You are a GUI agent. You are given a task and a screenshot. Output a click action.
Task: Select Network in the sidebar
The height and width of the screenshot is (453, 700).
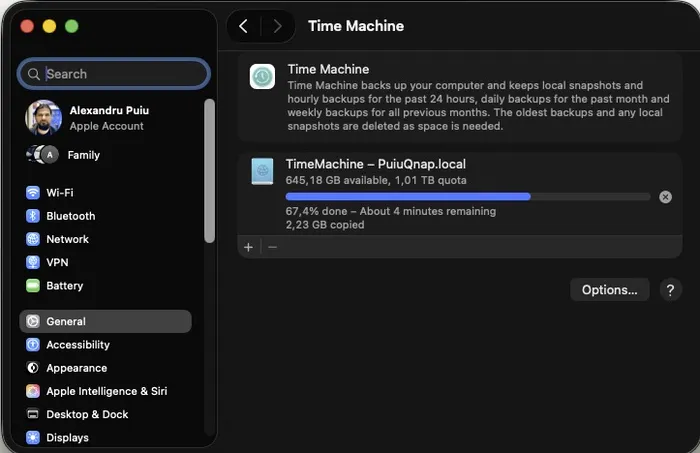tap(67, 239)
